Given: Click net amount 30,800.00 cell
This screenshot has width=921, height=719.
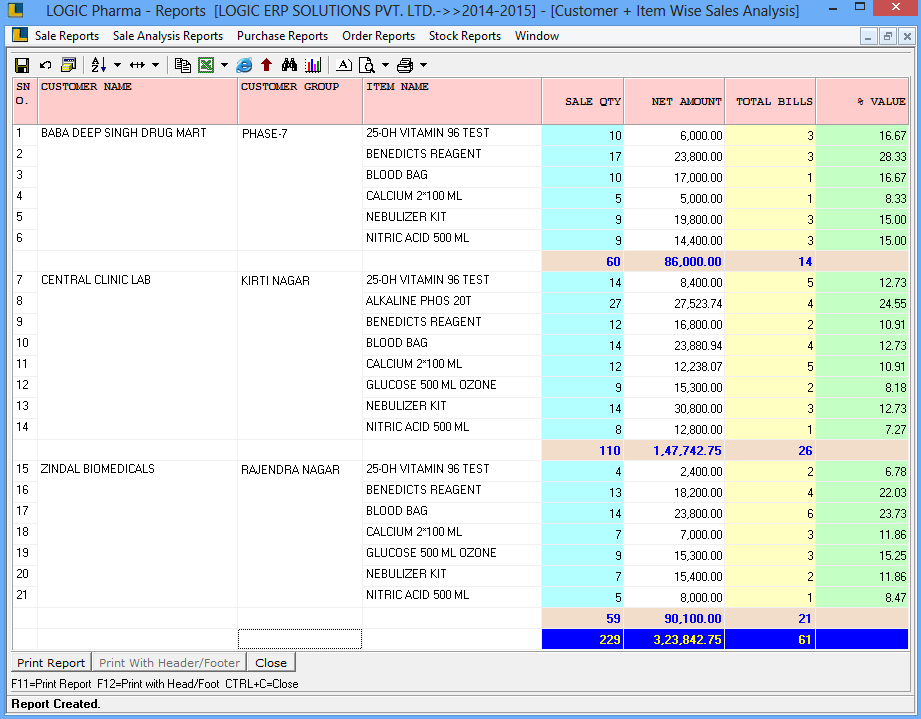Looking at the screenshot, I should click(674, 409).
